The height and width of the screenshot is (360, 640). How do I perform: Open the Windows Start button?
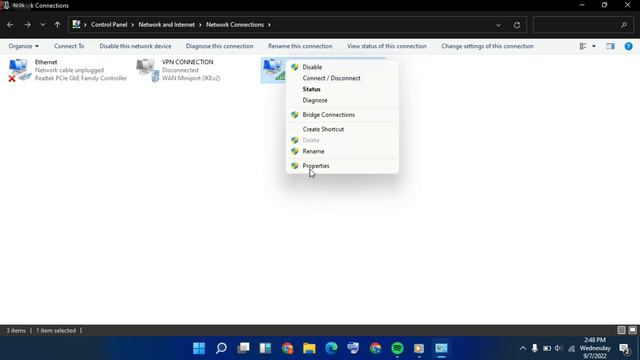[x=199, y=348]
